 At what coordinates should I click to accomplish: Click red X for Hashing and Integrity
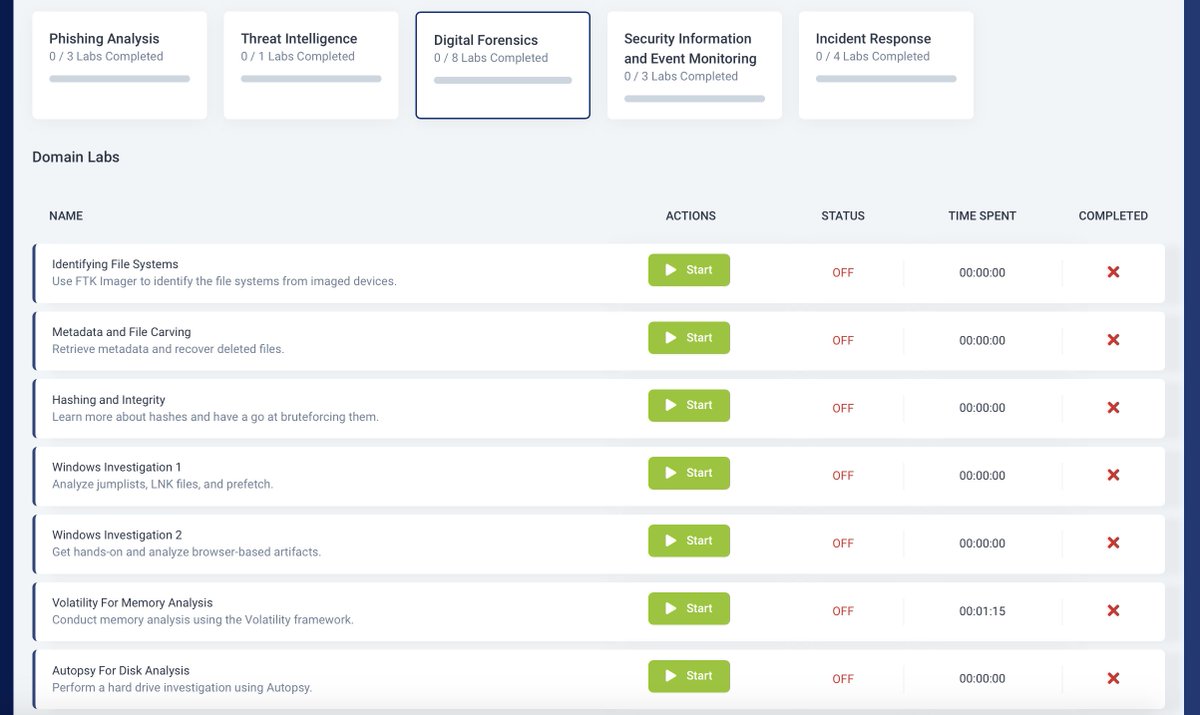(1113, 407)
